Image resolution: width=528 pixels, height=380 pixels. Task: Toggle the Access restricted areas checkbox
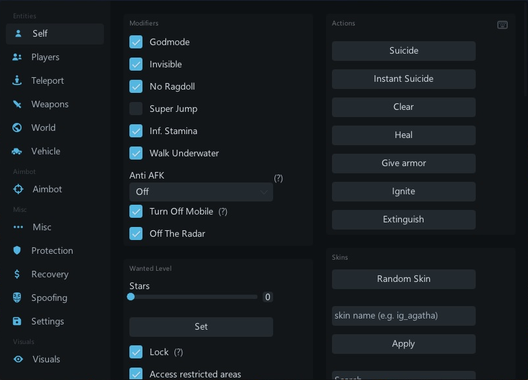(136, 374)
